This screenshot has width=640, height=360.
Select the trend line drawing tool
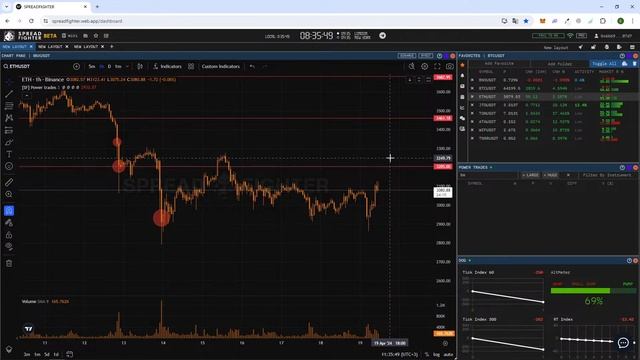pyautogui.click(x=9, y=94)
